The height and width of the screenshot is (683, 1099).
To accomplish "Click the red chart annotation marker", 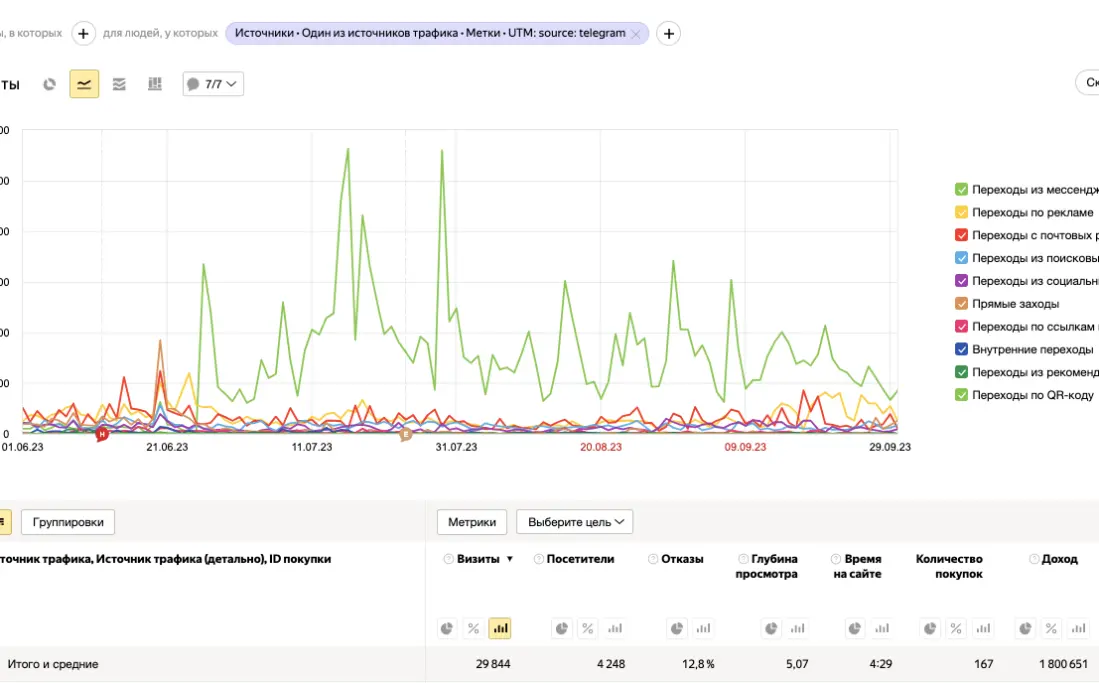I will (x=101, y=434).
